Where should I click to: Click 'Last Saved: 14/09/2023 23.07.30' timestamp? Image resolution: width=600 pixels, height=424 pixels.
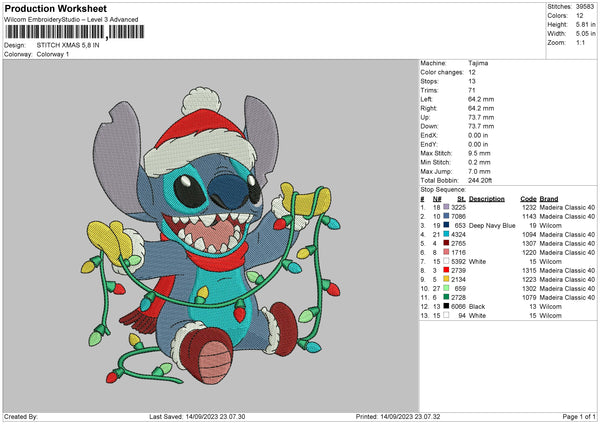[x=197, y=416]
